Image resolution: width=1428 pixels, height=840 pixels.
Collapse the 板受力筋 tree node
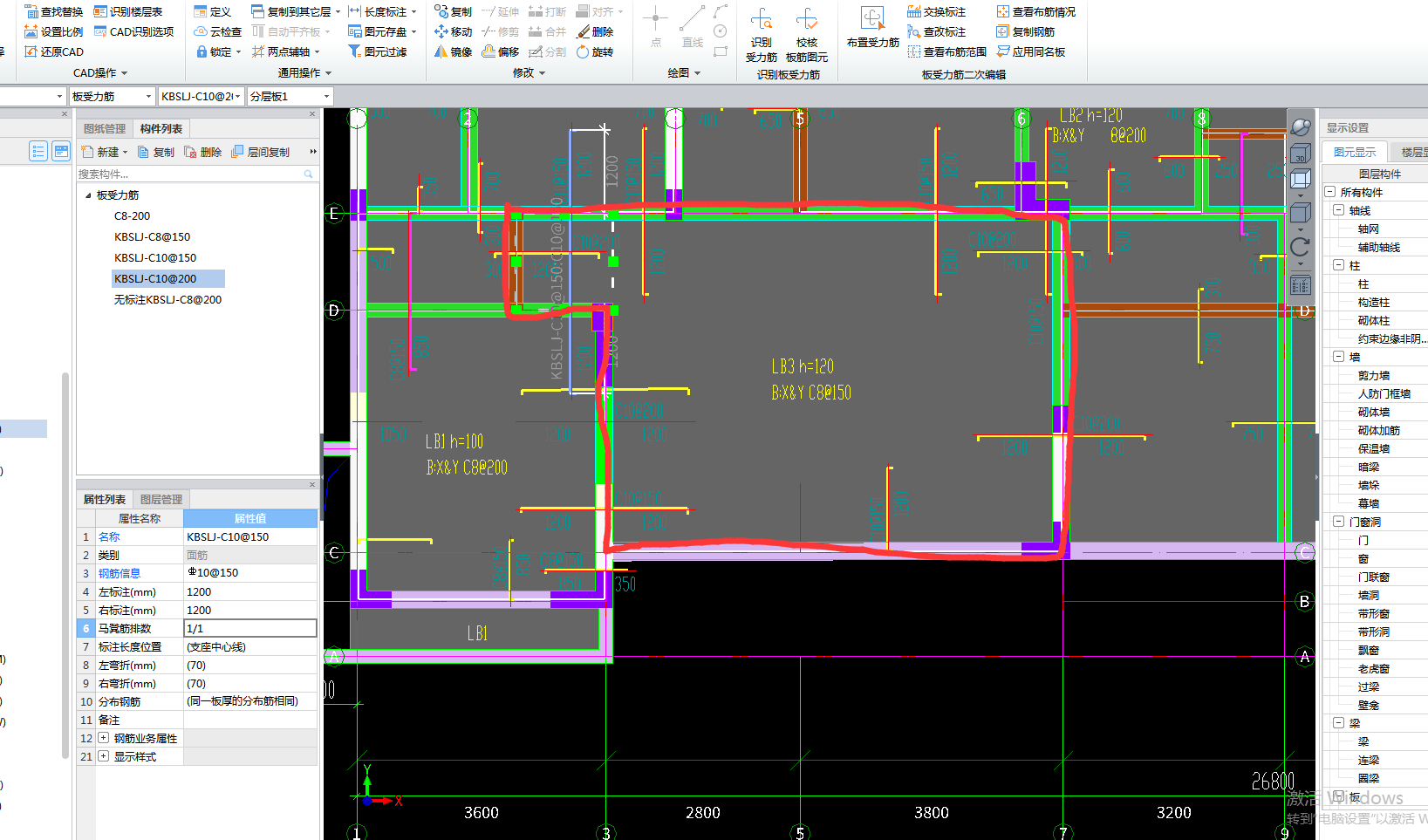point(88,195)
